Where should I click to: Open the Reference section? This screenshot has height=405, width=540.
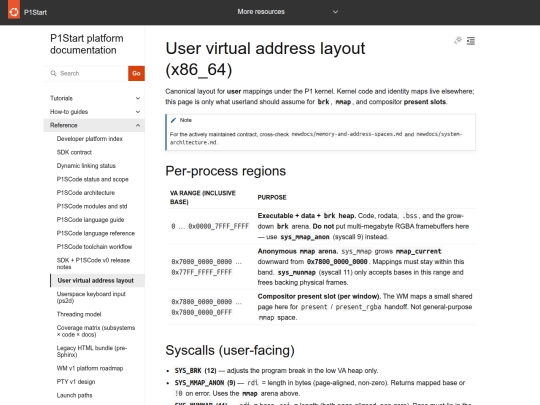point(64,125)
